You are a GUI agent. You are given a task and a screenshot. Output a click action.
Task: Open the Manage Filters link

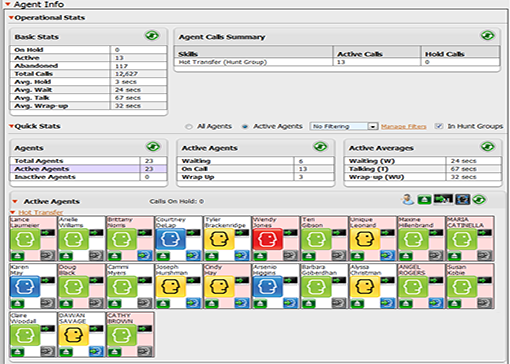click(x=403, y=126)
